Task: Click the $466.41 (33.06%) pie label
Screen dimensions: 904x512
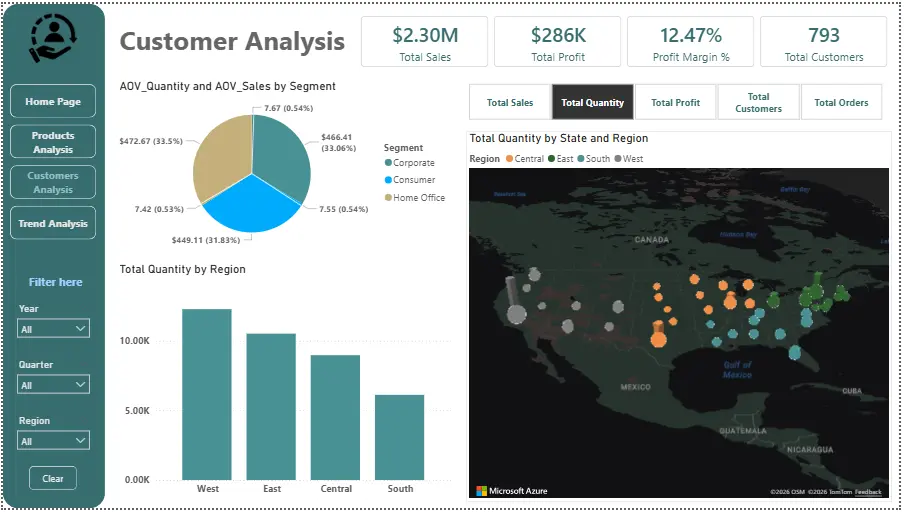Action: (x=338, y=142)
